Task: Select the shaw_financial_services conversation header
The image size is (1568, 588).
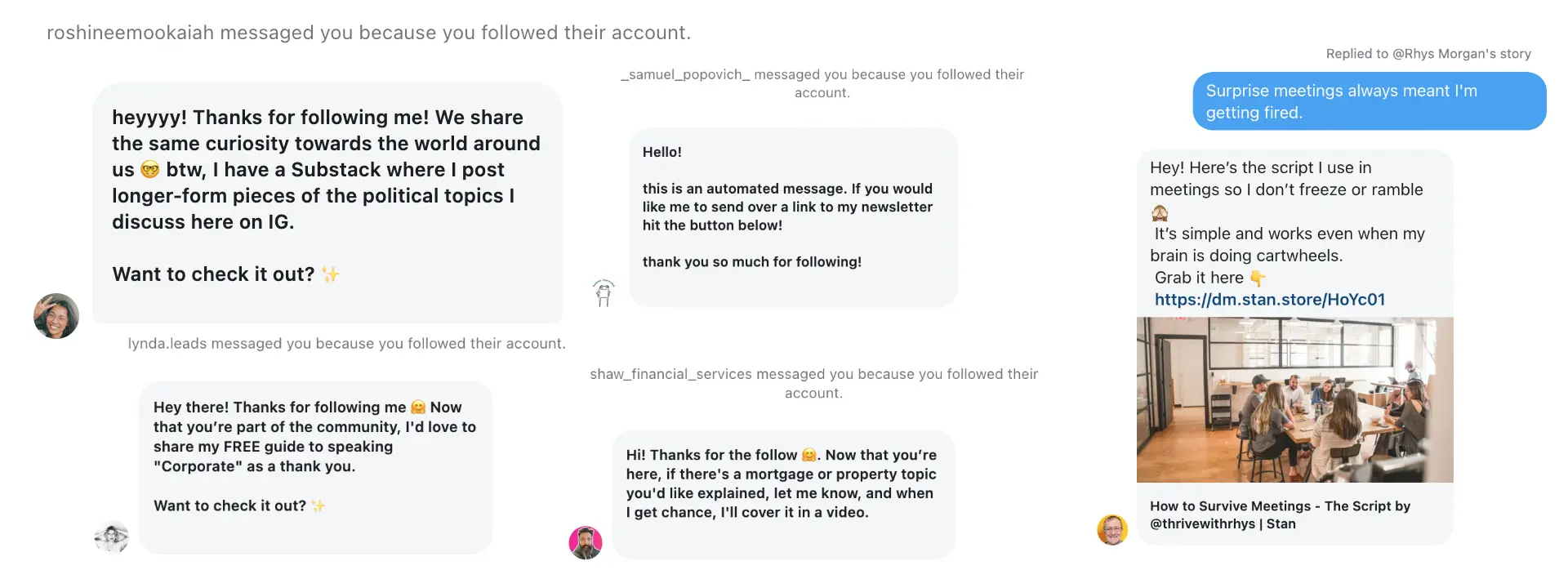Action: pyautogui.click(x=813, y=383)
